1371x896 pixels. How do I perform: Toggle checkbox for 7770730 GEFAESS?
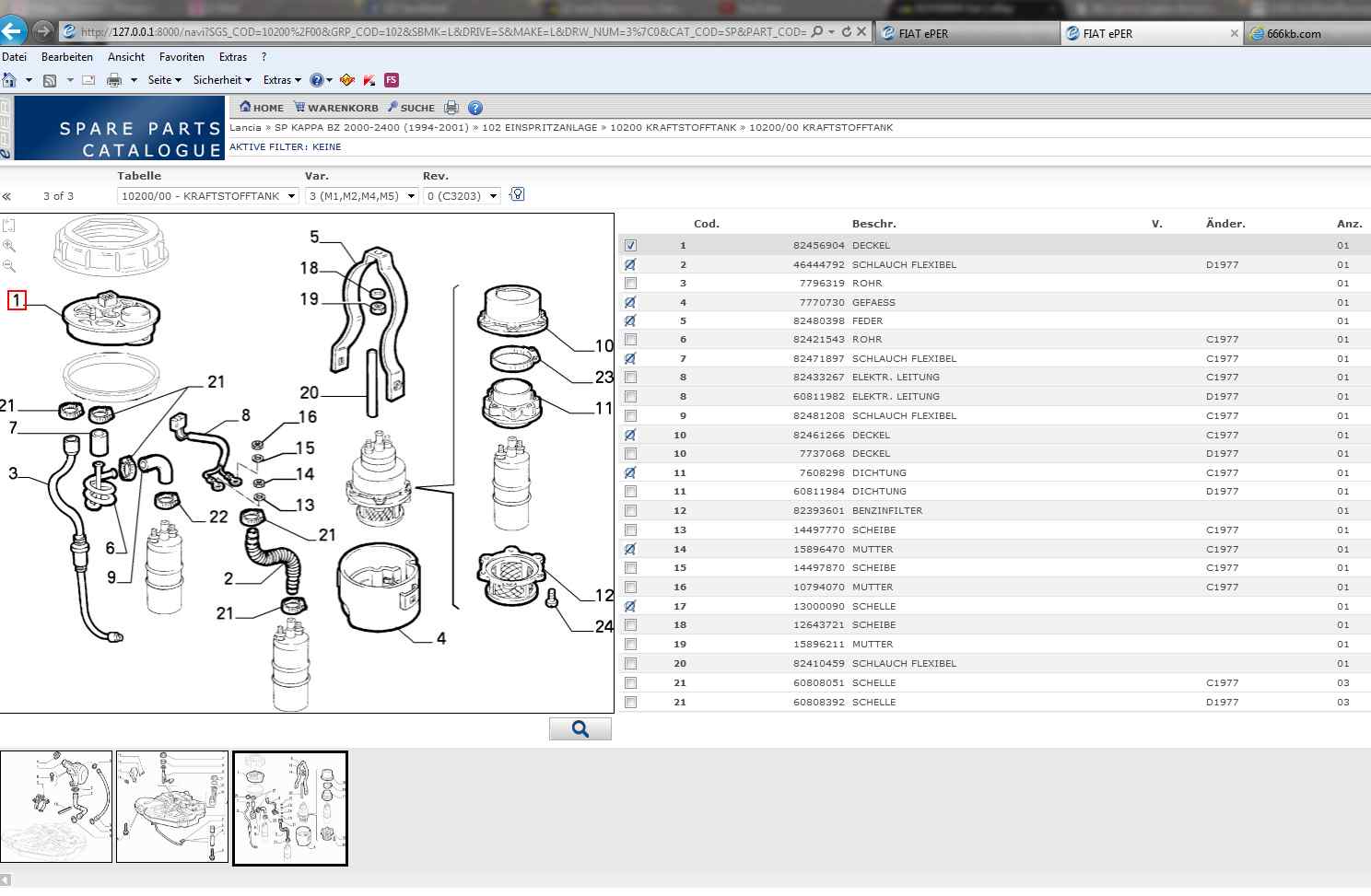[x=630, y=302]
